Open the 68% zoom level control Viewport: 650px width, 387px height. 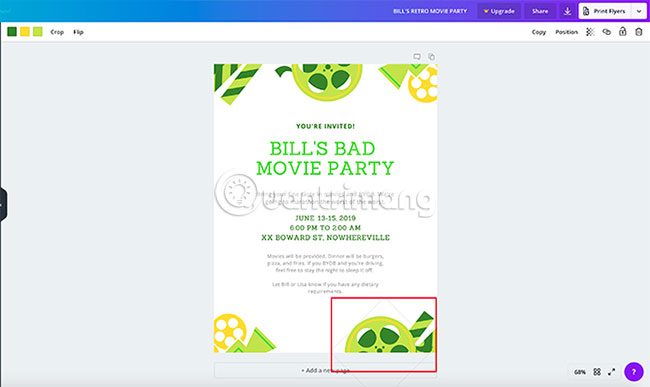(x=580, y=372)
